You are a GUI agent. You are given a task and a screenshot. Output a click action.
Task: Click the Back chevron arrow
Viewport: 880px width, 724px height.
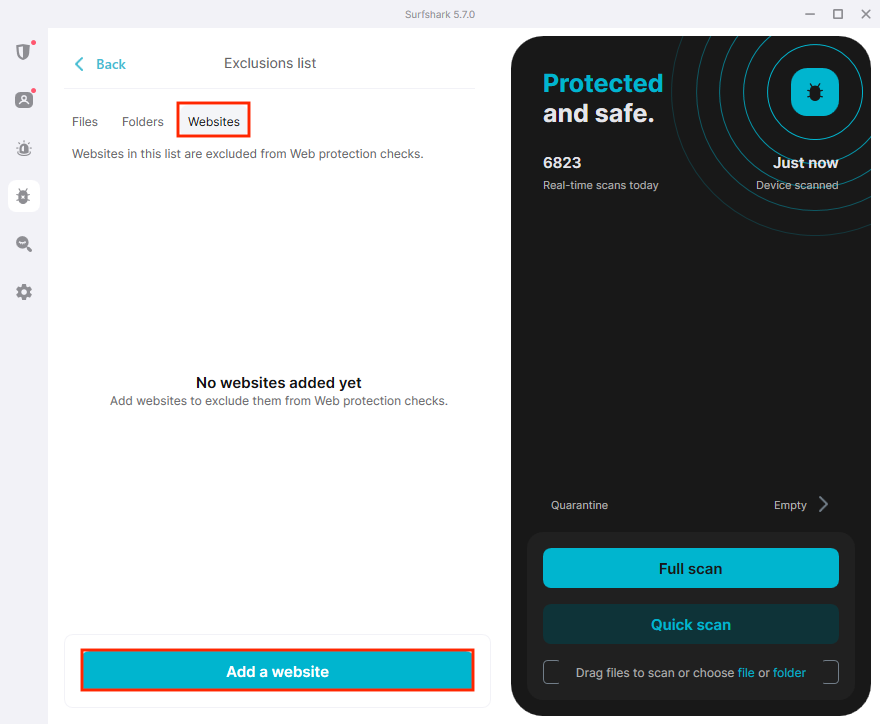80,64
